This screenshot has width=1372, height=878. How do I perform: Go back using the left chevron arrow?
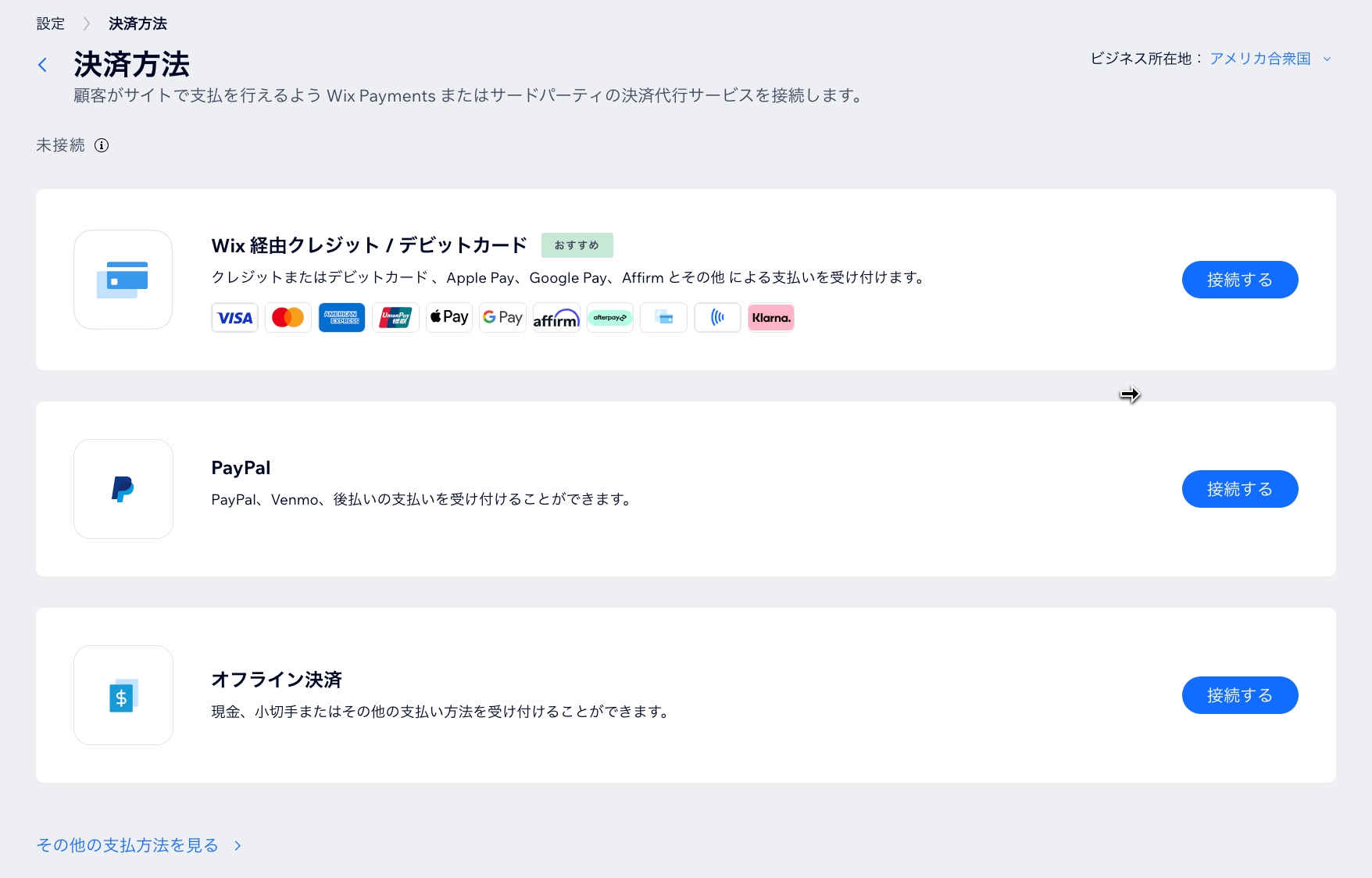click(x=43, y=65)
